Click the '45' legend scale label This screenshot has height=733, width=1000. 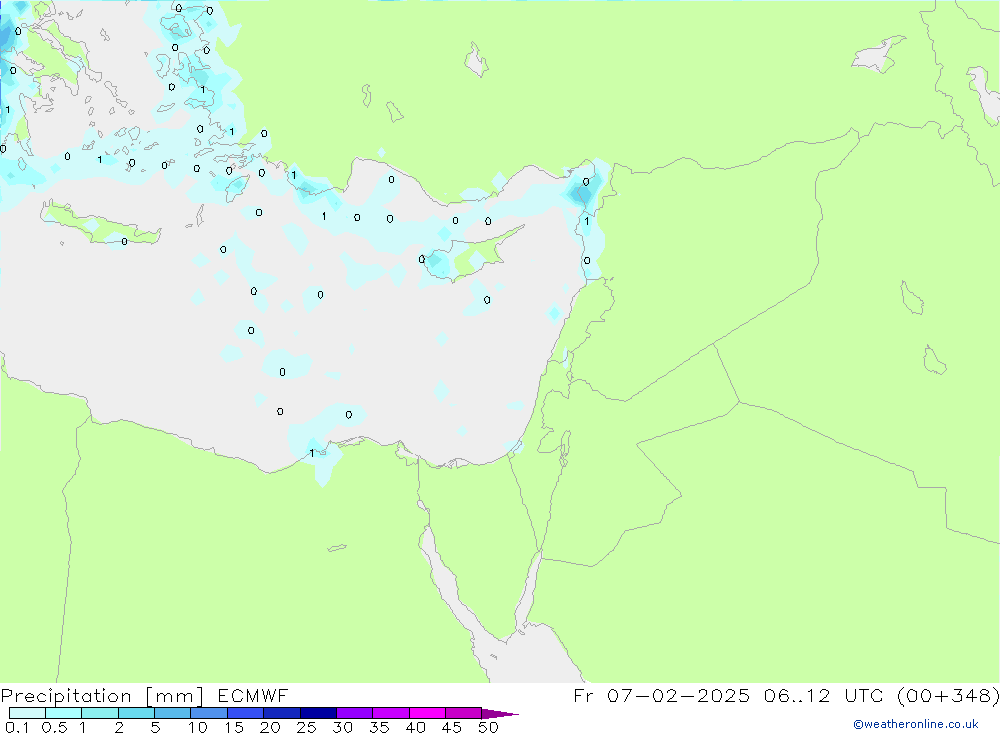coord(452,727)
